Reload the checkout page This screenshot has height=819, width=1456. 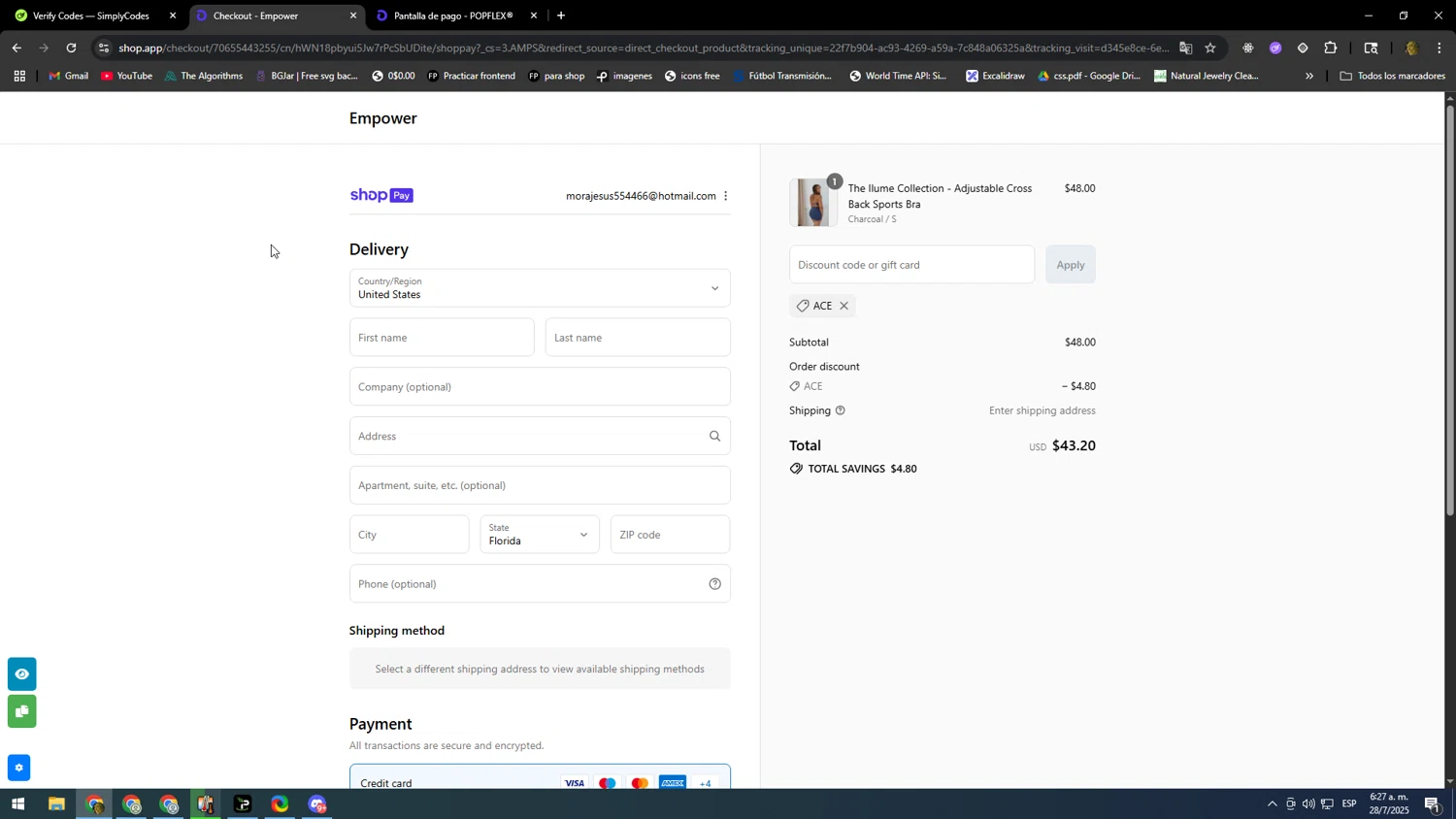tap(71, 48)
